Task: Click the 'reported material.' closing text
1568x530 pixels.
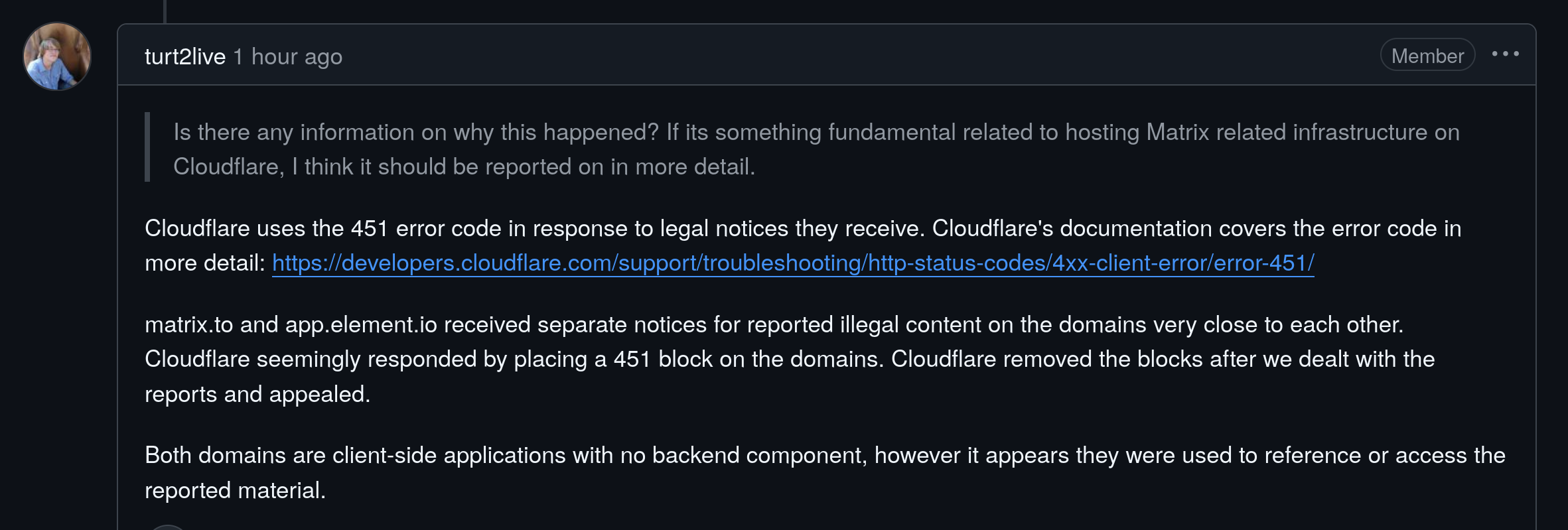Action: coord(235,491)
